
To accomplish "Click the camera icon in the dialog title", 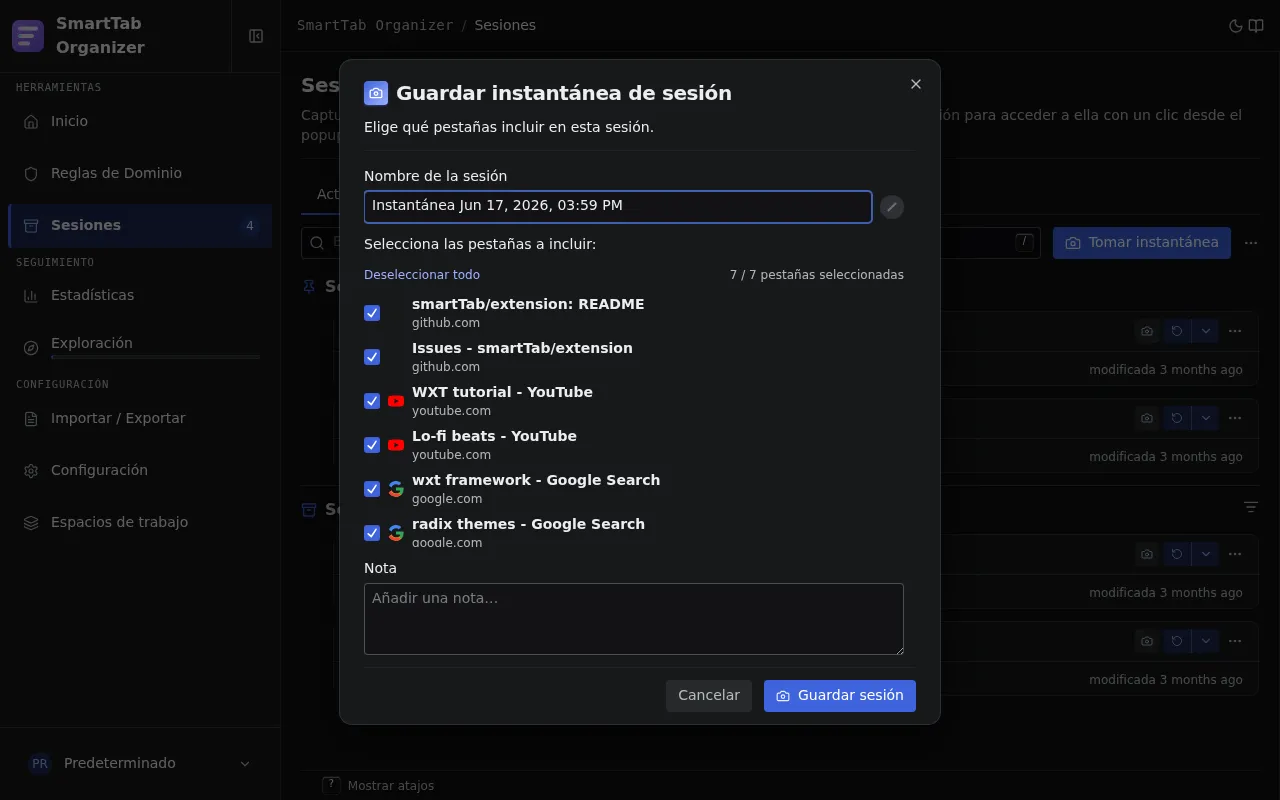I will click(376, 93).
